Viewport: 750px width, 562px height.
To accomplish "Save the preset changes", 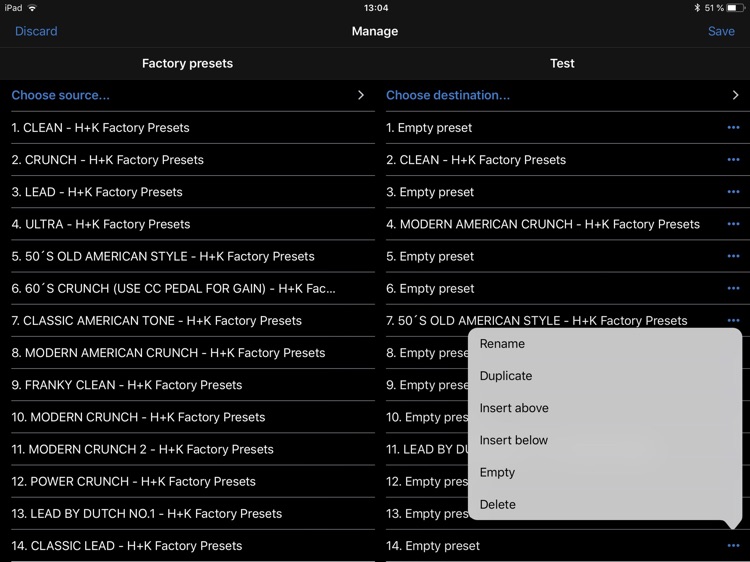I will pyautogui.click(x=721, y=31).
